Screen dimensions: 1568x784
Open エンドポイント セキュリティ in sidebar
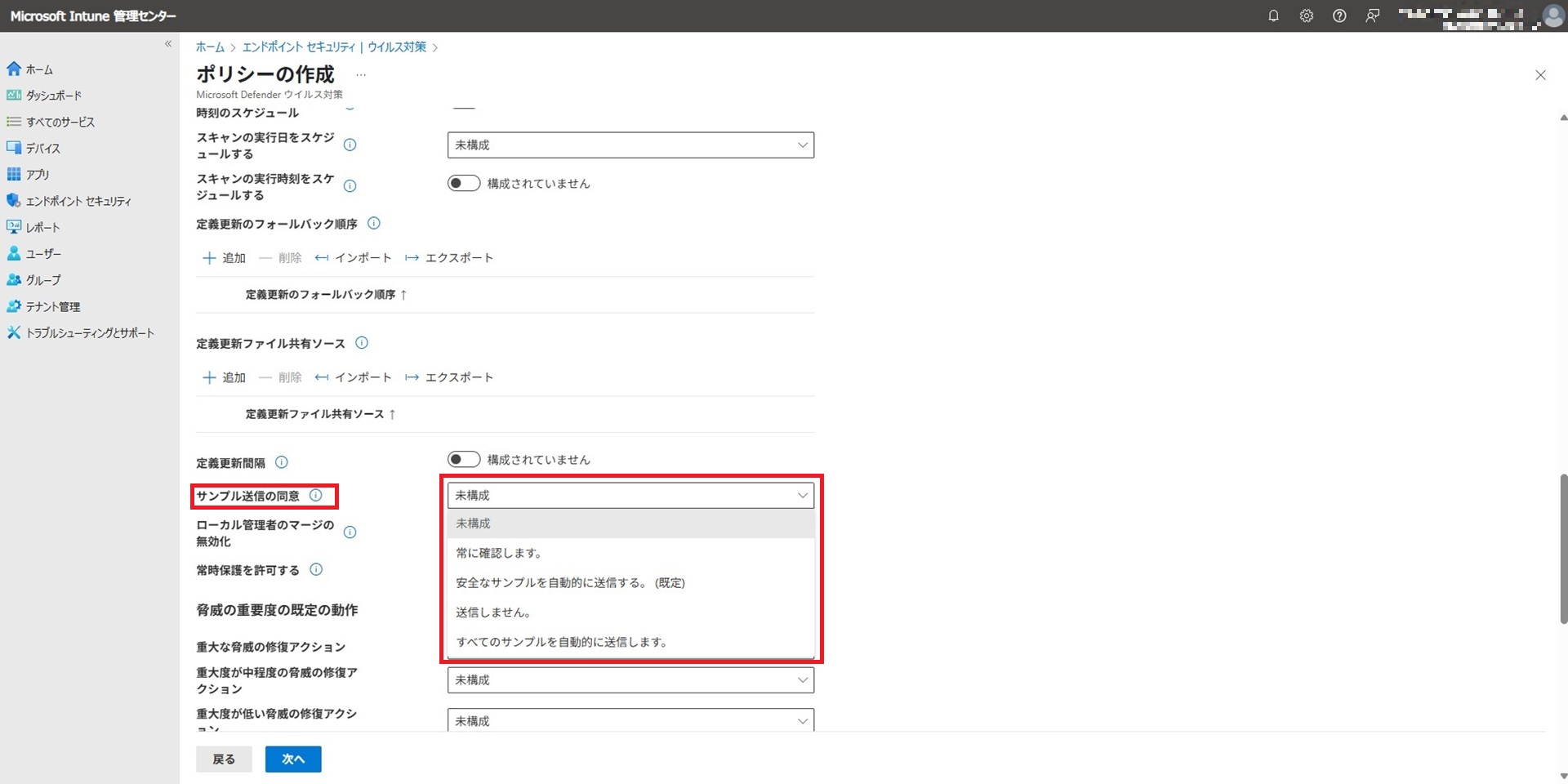(78, 201)
